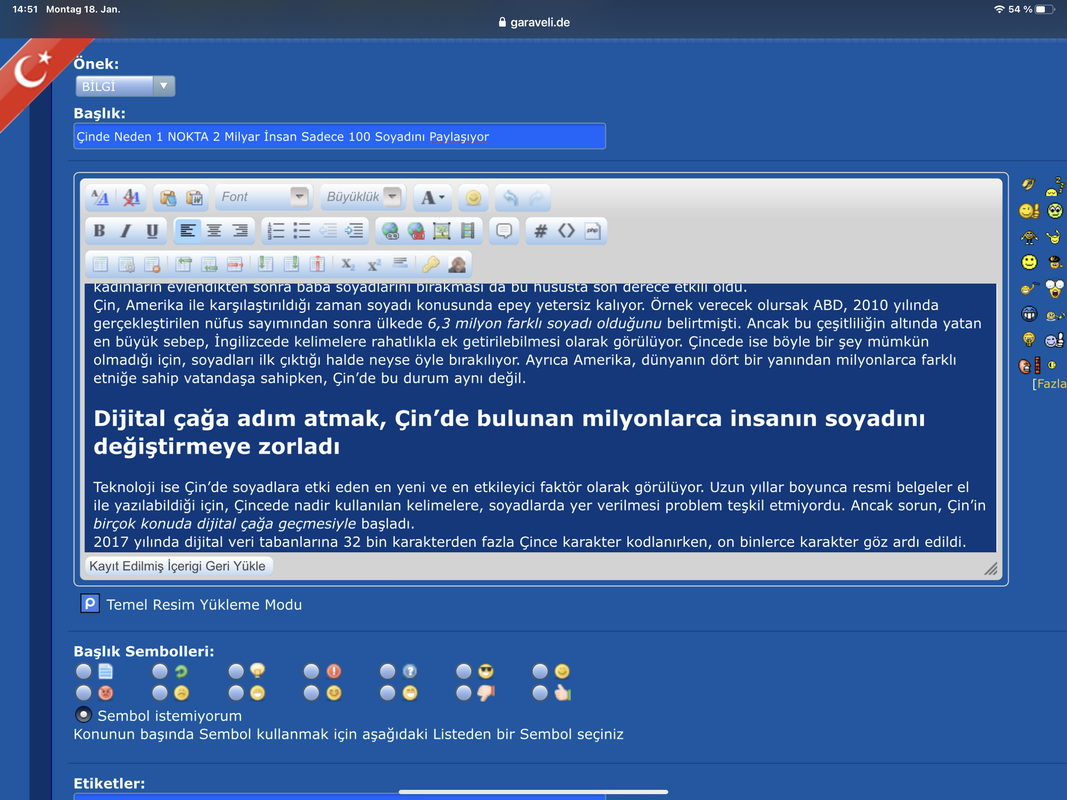Open the Önek prefix dropdown showing BİLGİ
This screenshot has height=800, width=1067.
coord(125,86)
